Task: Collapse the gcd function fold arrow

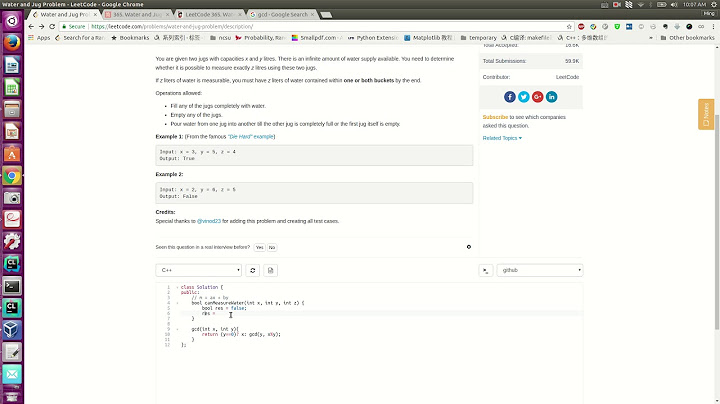Action: click(x=177, y=329)
